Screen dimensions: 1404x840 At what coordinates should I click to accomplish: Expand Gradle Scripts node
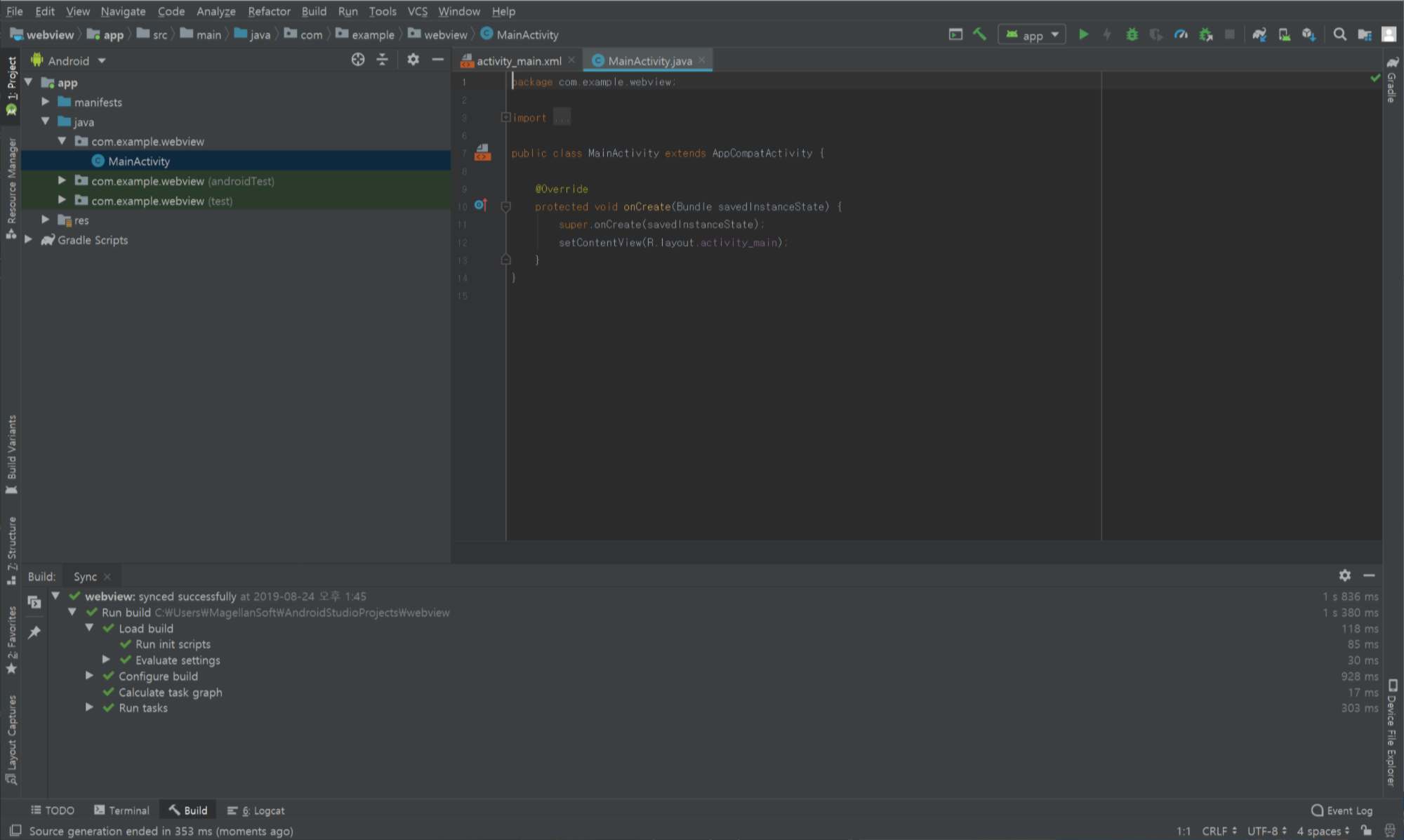[29, 240]
